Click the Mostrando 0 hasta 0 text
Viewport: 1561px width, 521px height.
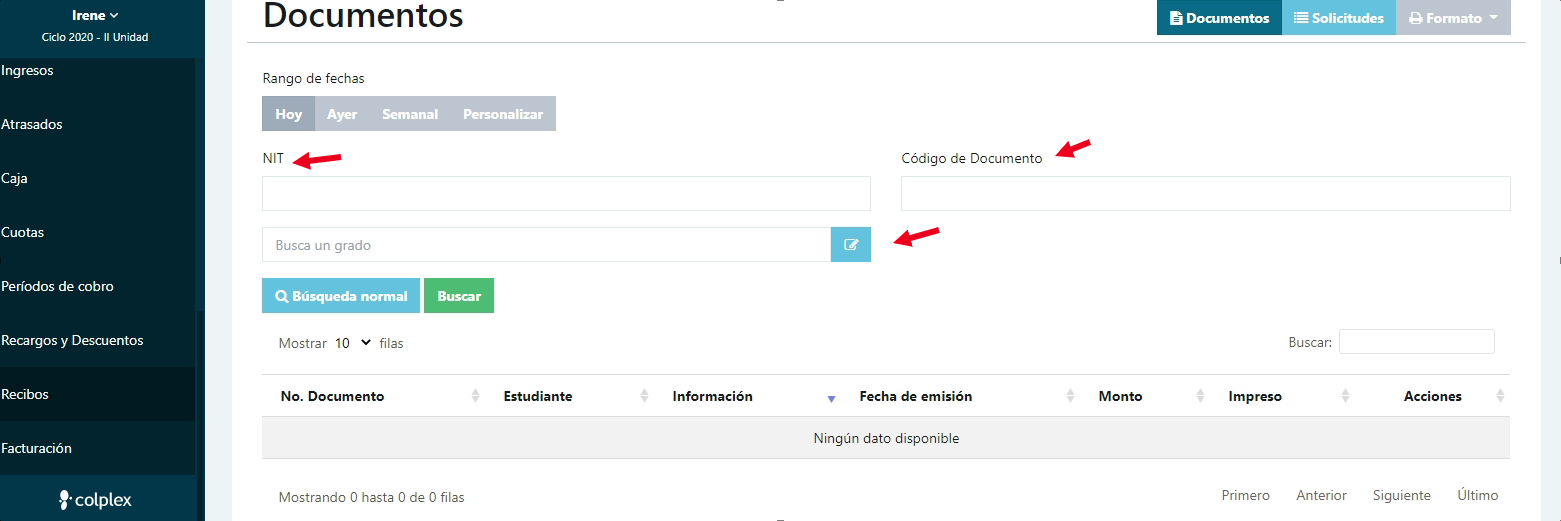coord(371,497)
